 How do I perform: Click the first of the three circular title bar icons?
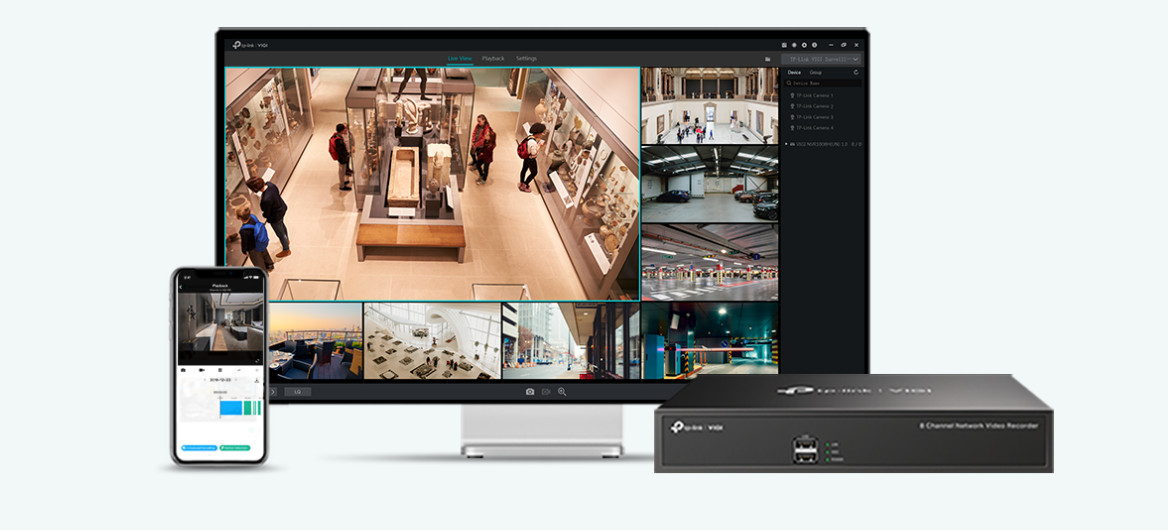(x=794, y=45)
